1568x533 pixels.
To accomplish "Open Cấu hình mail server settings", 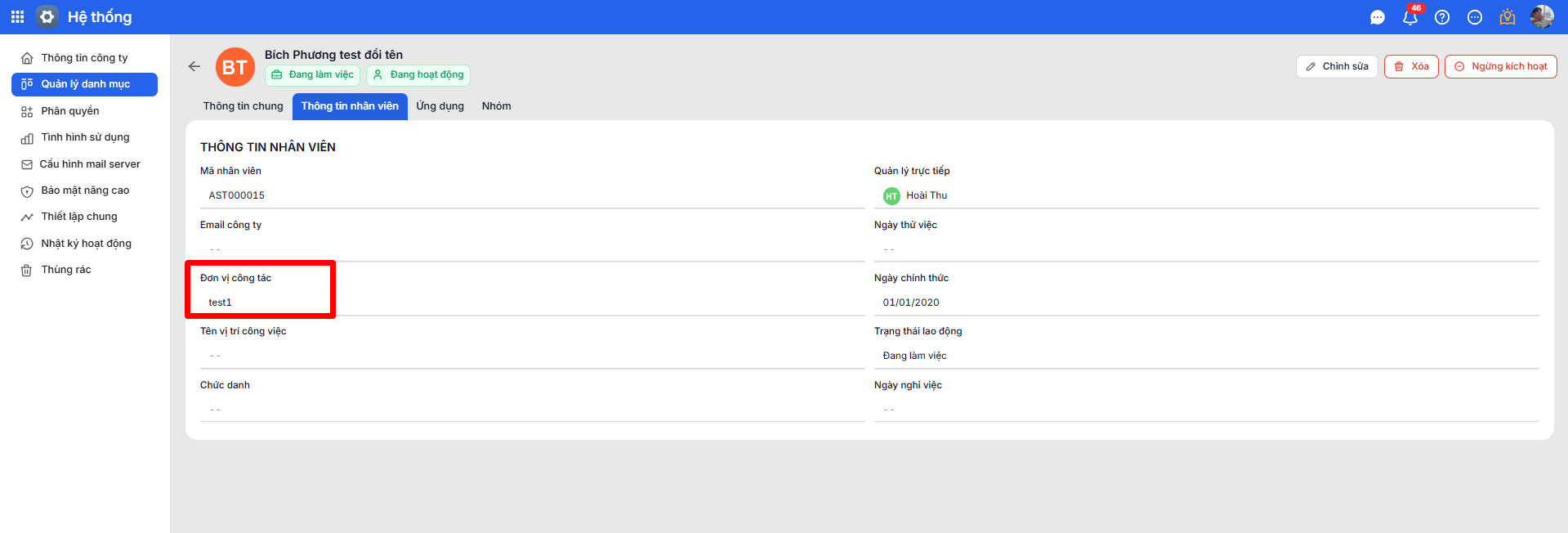I will tap(90, 164).
